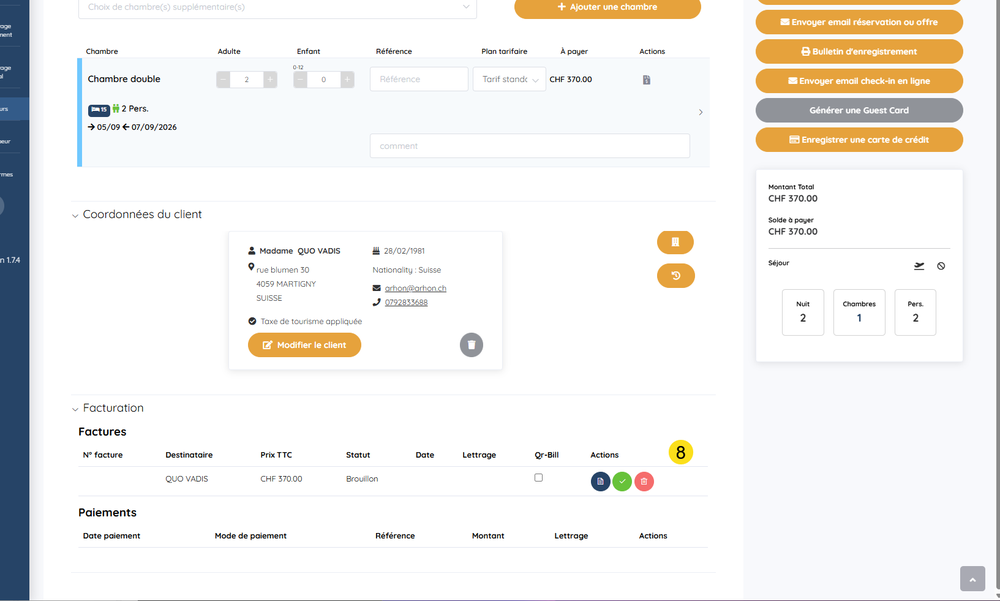Open the Tarif standard plan dropdown
Image resolution: width=1000 pixels, height=601 pixels.
pos(509,79)
